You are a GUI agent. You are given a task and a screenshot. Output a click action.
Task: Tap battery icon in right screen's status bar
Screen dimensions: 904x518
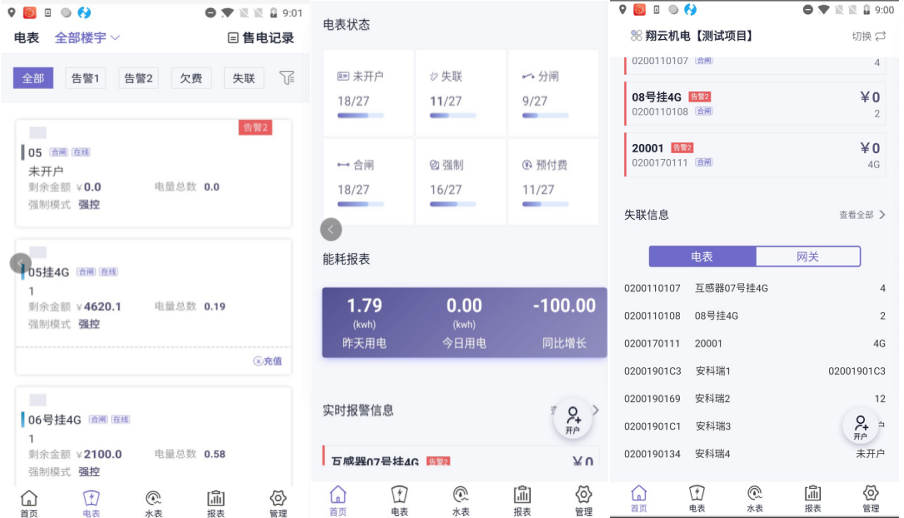[x=866, y=10]
